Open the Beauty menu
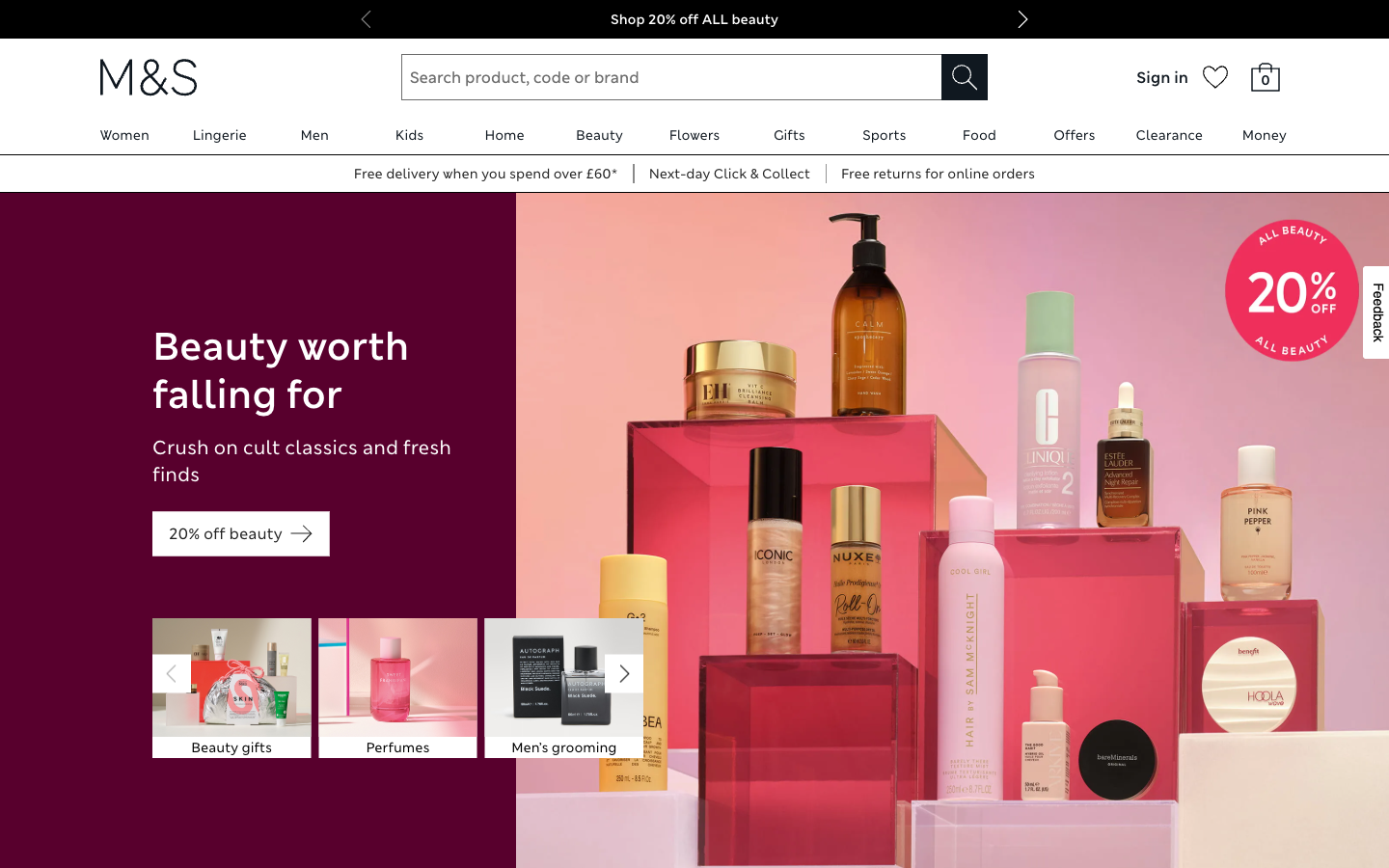The width and height of the screenshot is (1389, 868). click(x=599, y=135)
